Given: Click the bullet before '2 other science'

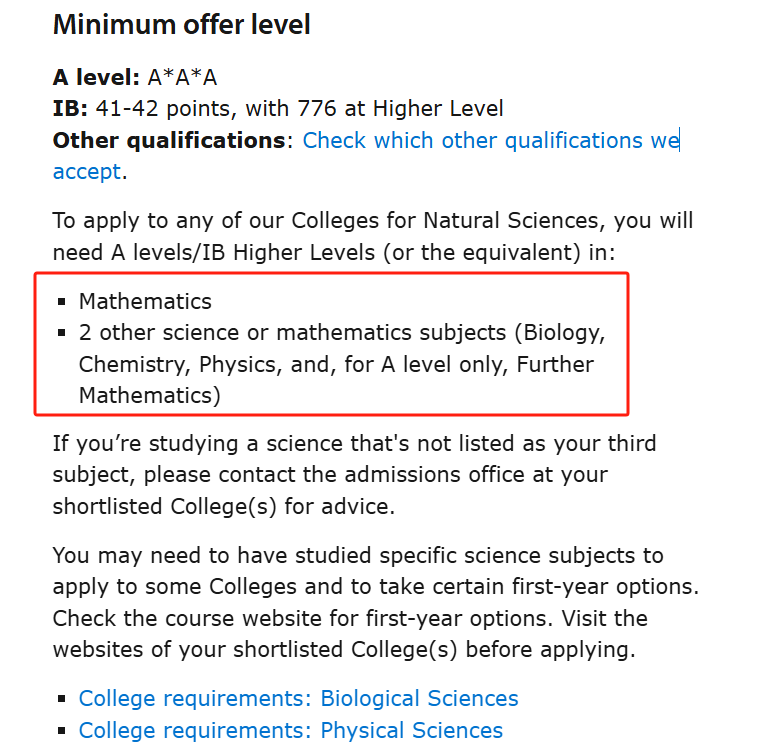Looking at the screenshot, I should [x=61, y=332].
